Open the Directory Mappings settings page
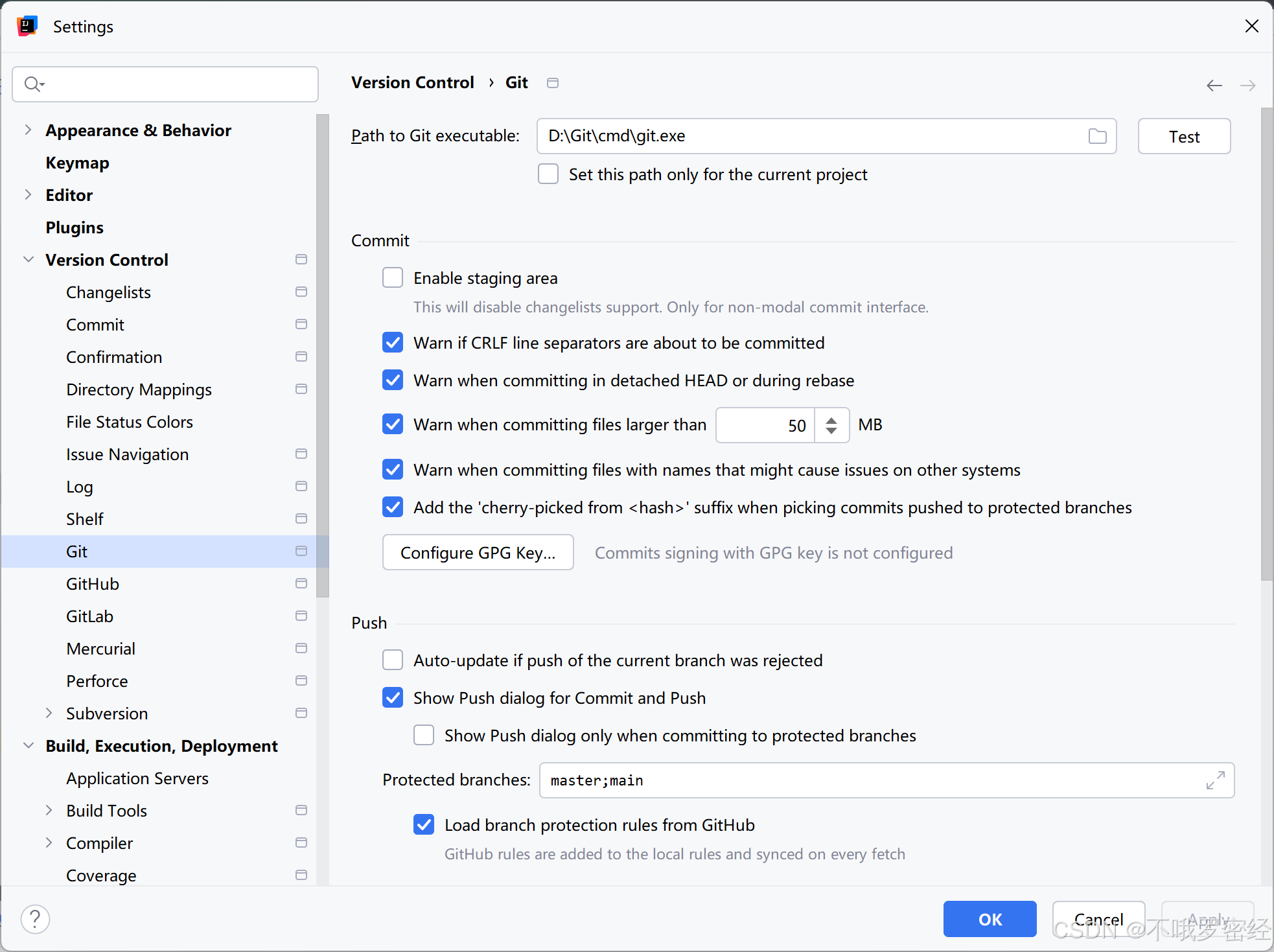This screenshot has width=1274, height=952. click(139, 389)
